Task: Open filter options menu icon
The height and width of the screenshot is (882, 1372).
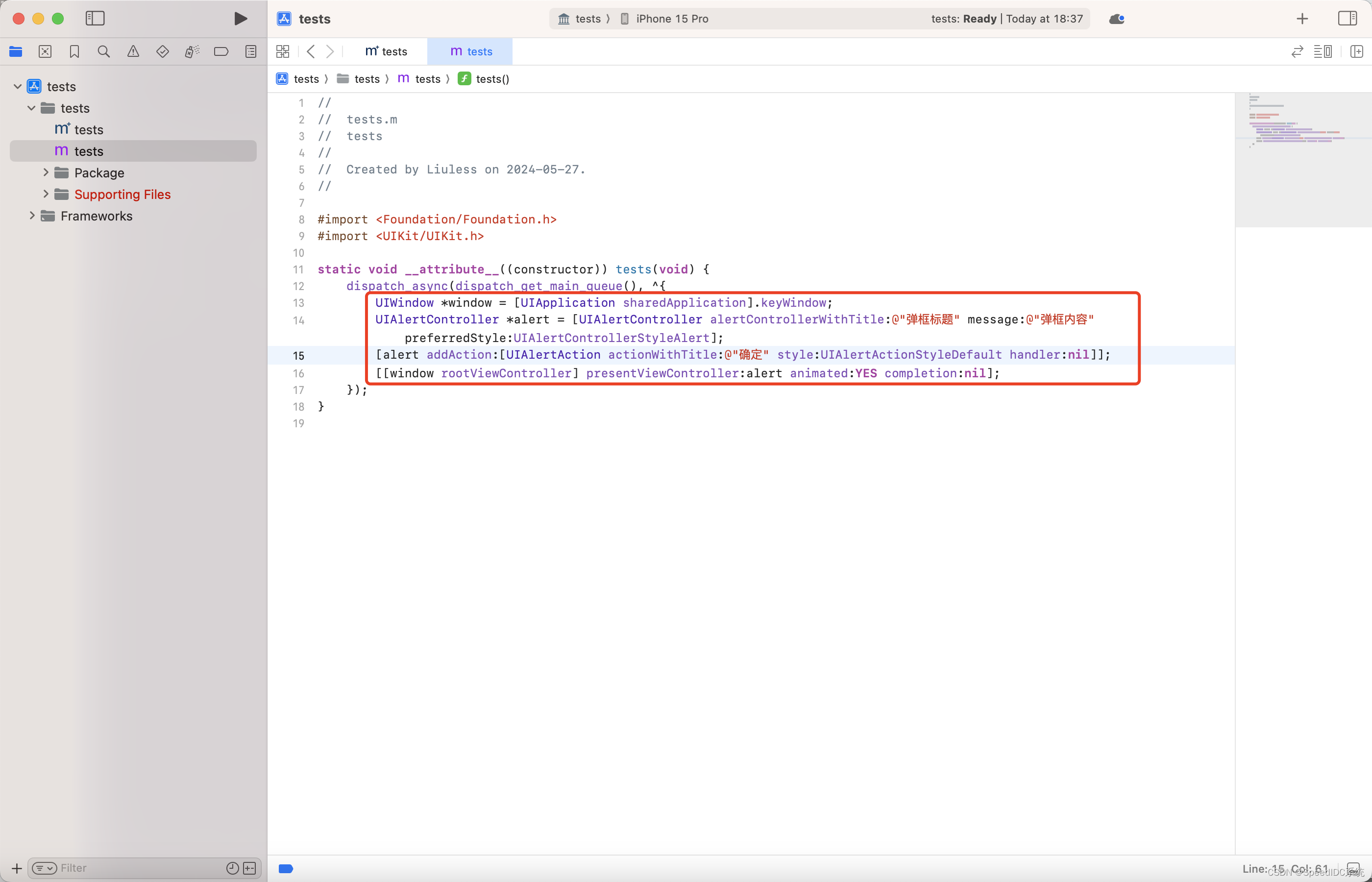Action: tap(44, 868)
